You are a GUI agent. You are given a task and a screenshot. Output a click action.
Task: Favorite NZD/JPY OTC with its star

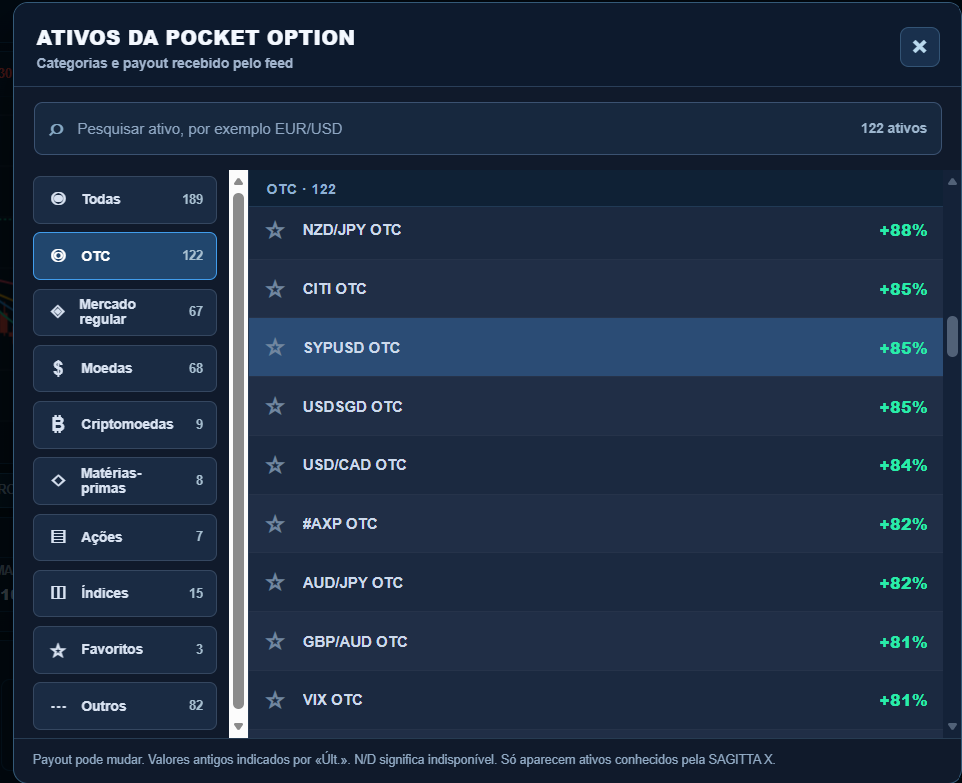[x=275, y=230]
